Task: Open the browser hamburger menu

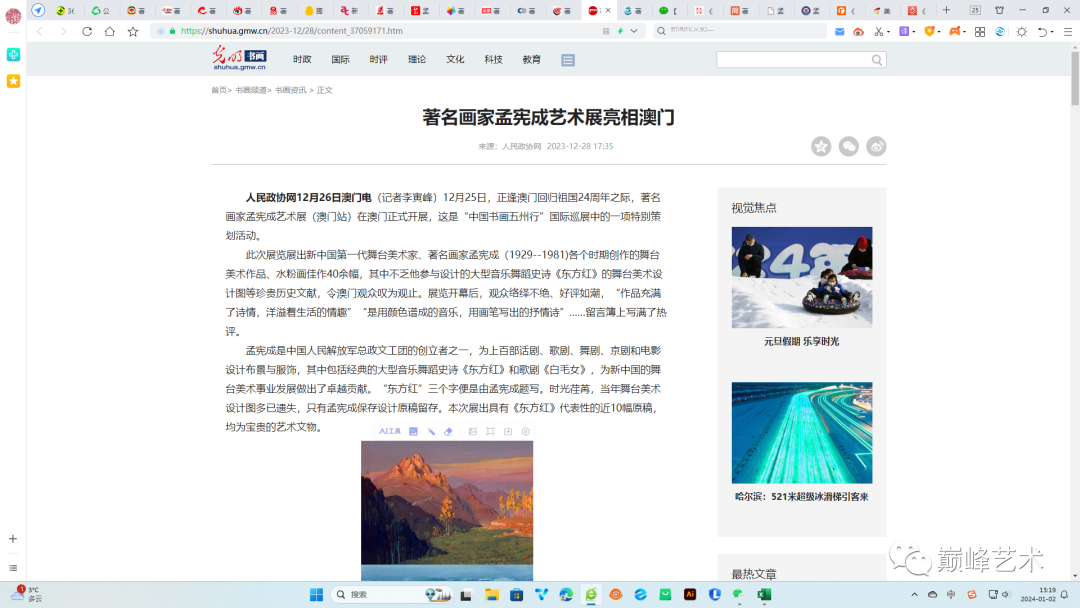Action: click(x=1066, y=31)
